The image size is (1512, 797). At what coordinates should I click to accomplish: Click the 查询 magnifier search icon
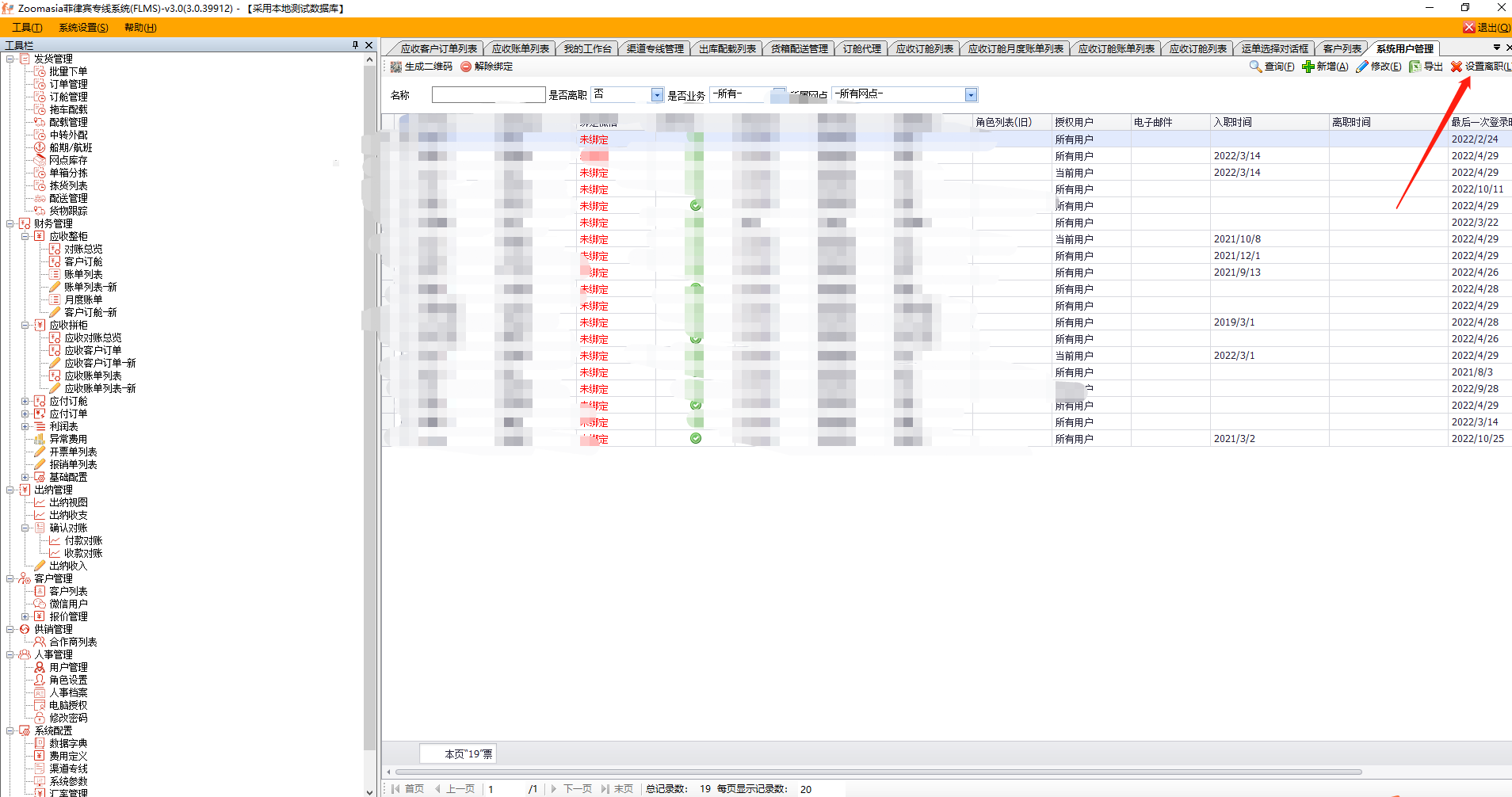tap(1255, 67)
